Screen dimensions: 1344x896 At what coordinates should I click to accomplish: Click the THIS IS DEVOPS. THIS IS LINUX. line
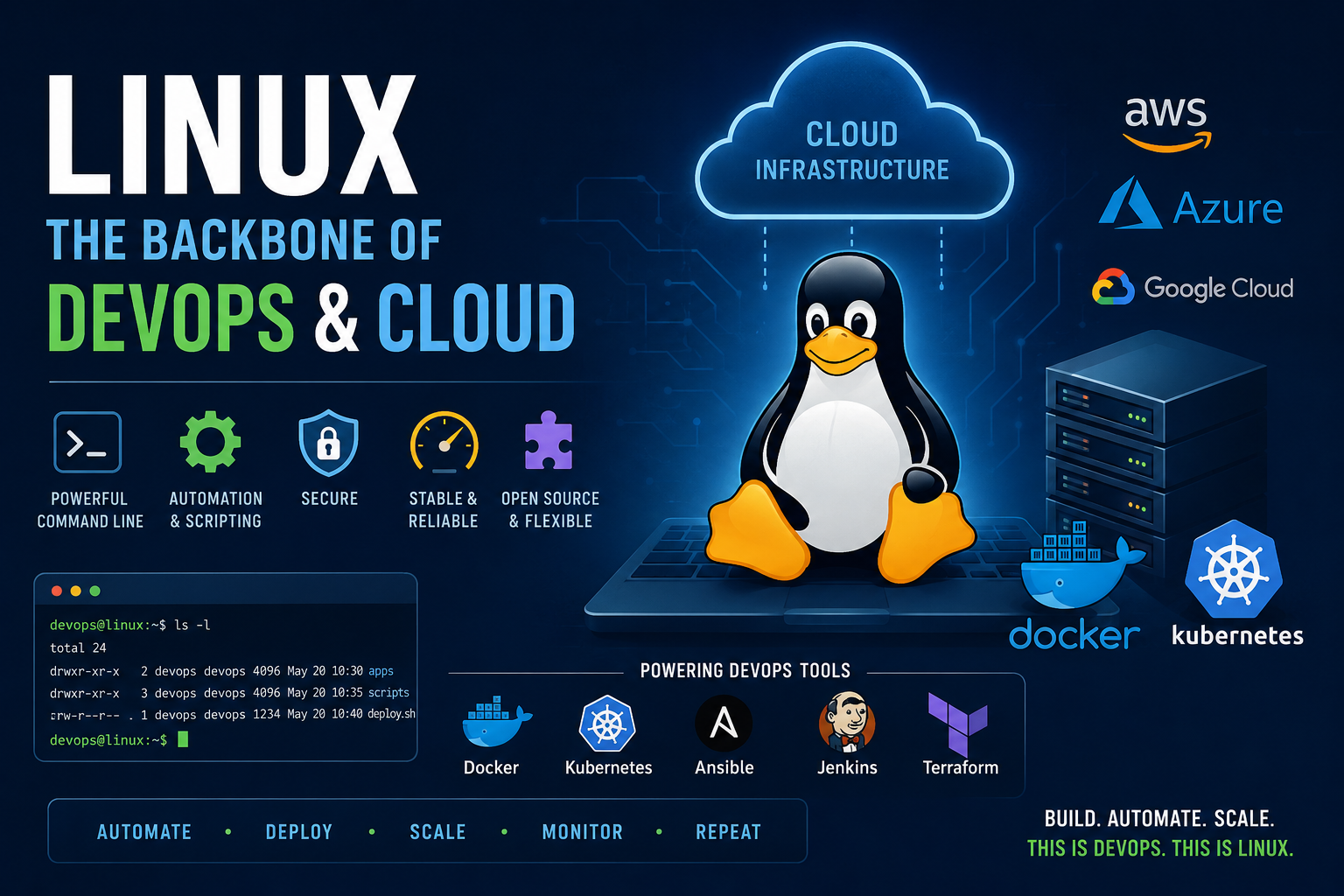coord(1160,848)
